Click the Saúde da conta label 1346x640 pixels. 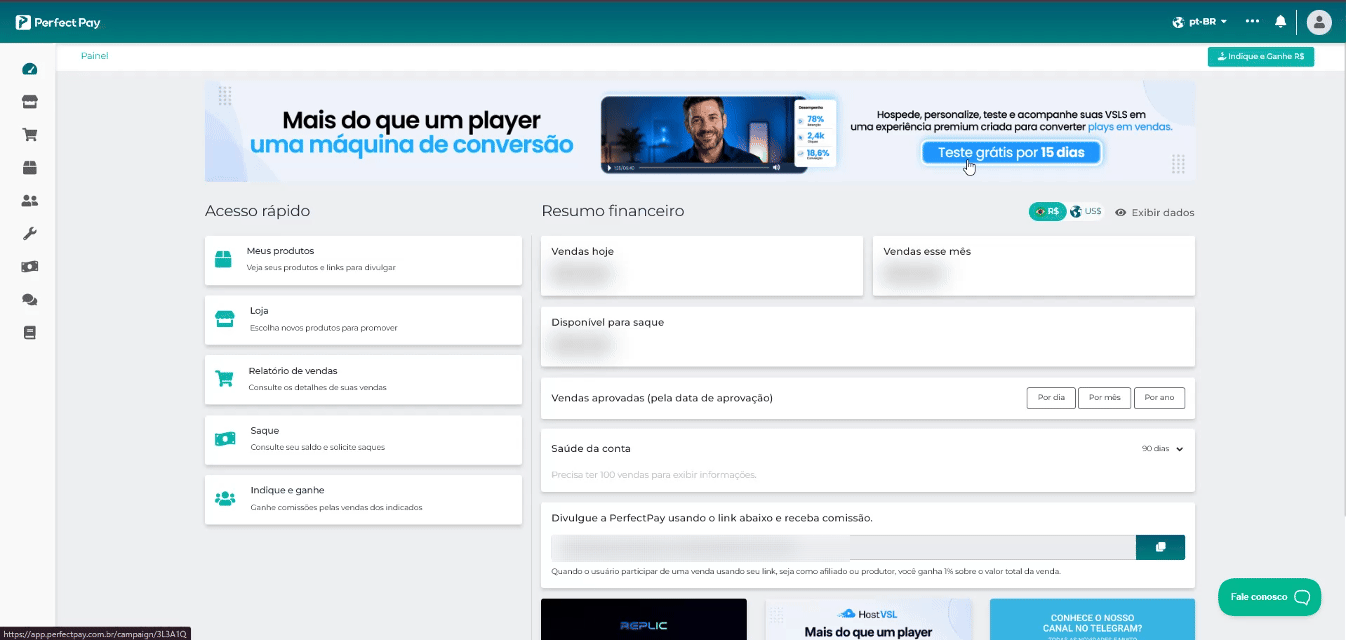click(x=591, y=449)
